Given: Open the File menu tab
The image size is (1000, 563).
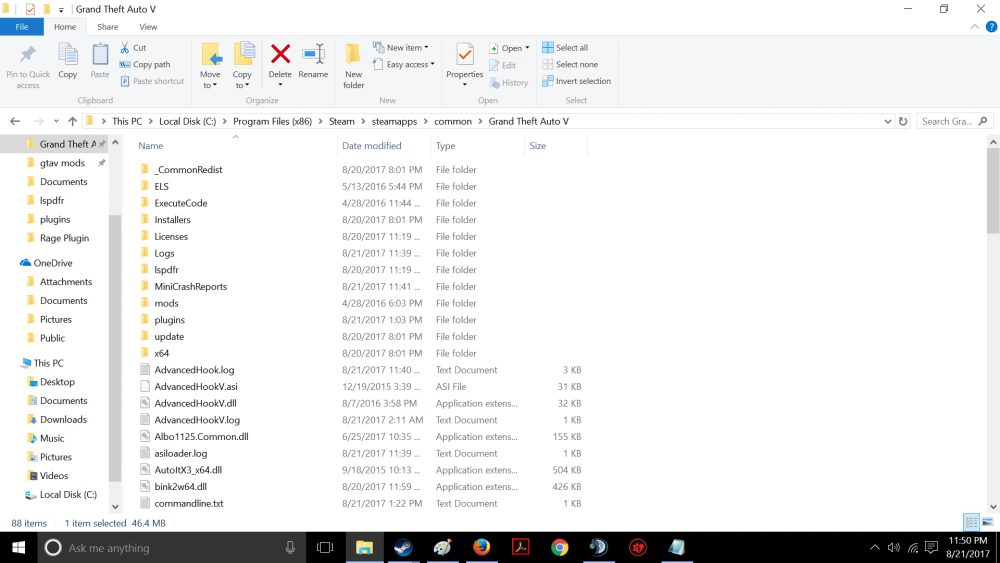Looking at the screenshot, I should pyautogui.click(x=22, y=27).
